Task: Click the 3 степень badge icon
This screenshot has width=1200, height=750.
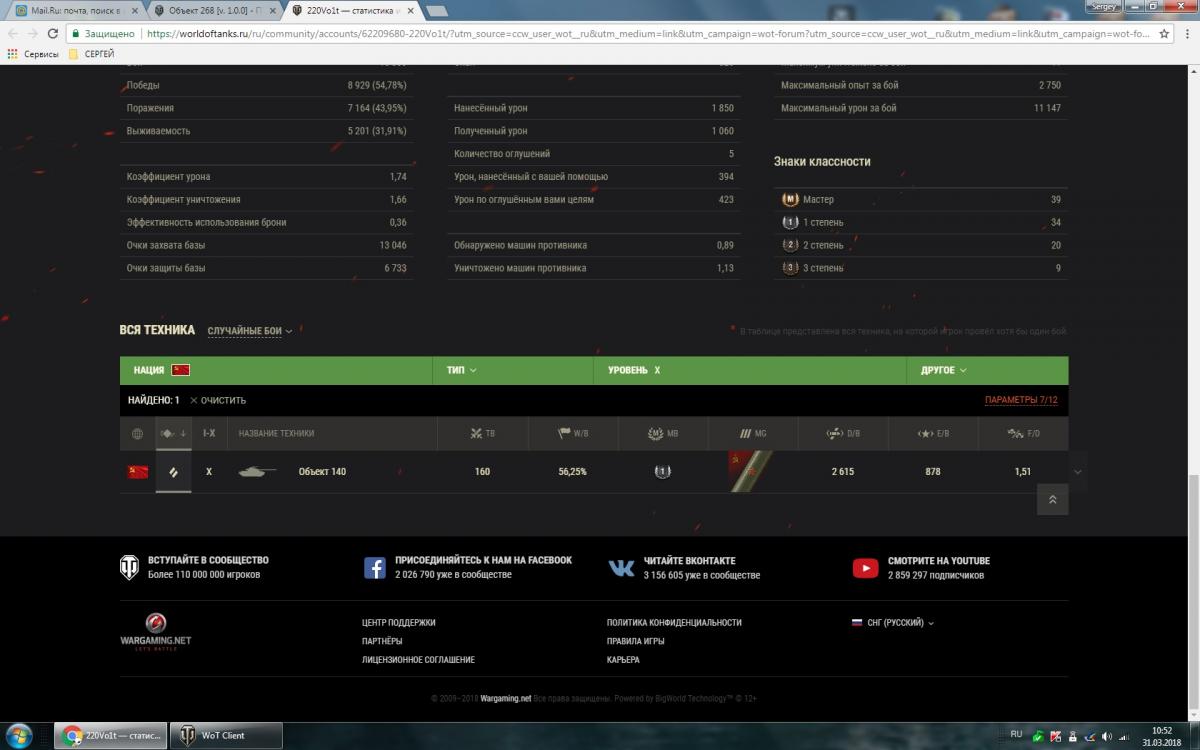Action: click(x=790, y=268)
